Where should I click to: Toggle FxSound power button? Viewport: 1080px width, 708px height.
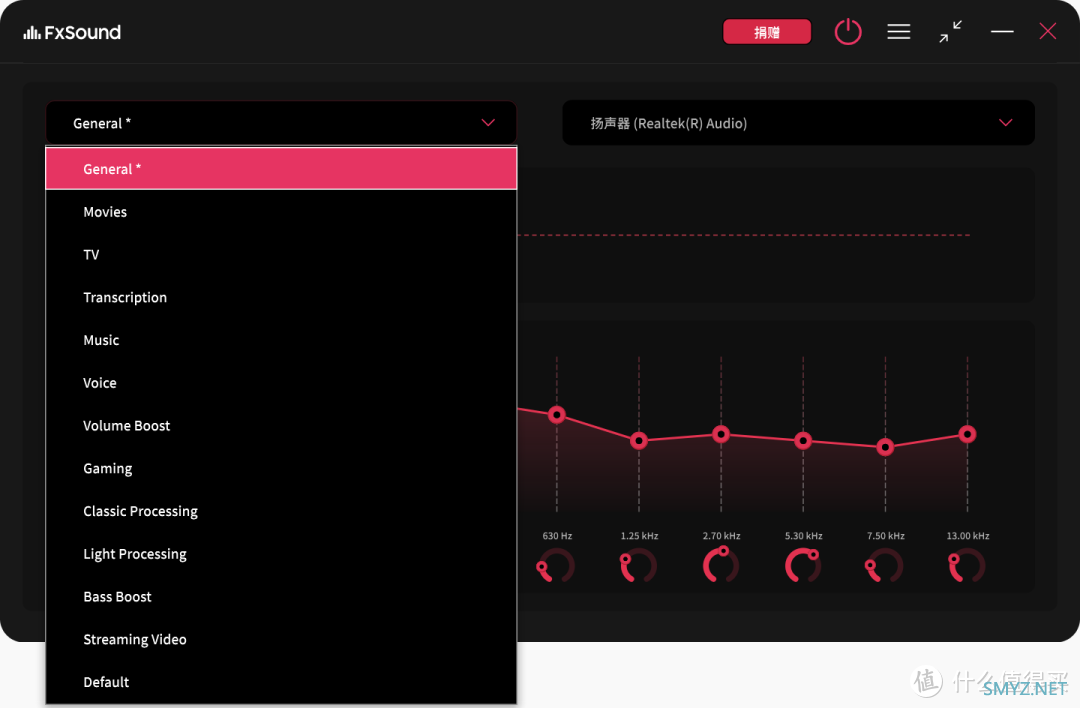pyautogui.click(x=848, y=32)
